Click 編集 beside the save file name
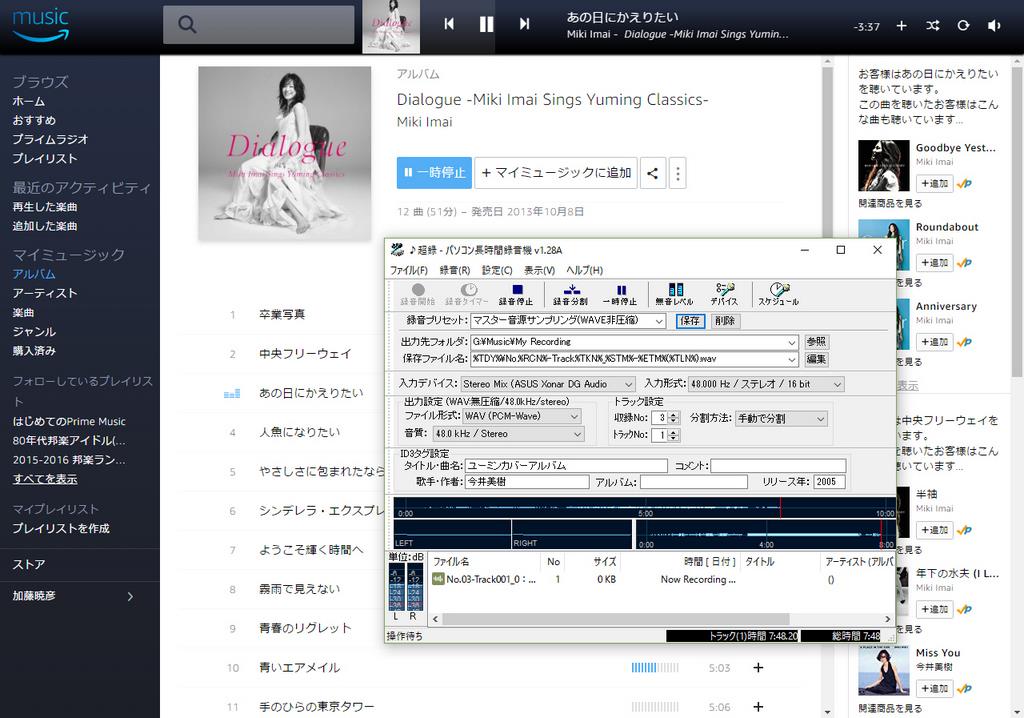Viewport: 1024px width, 718px height. click(x=816, y=359)
